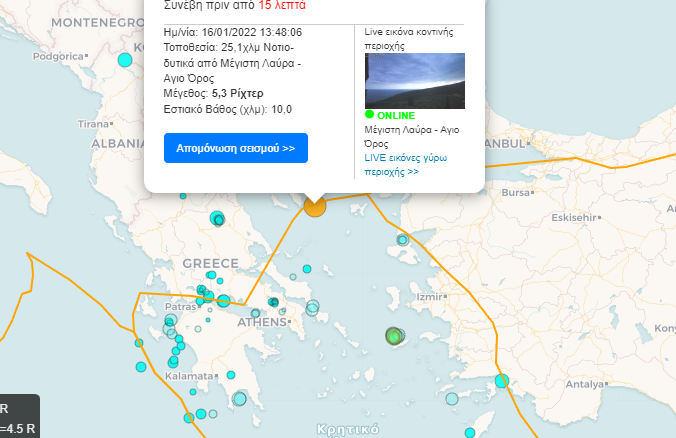Screen dimensions: 676x438
Task: Click the 'Απομόνωση σεισμού >>' button
Action: click(235, 148)
